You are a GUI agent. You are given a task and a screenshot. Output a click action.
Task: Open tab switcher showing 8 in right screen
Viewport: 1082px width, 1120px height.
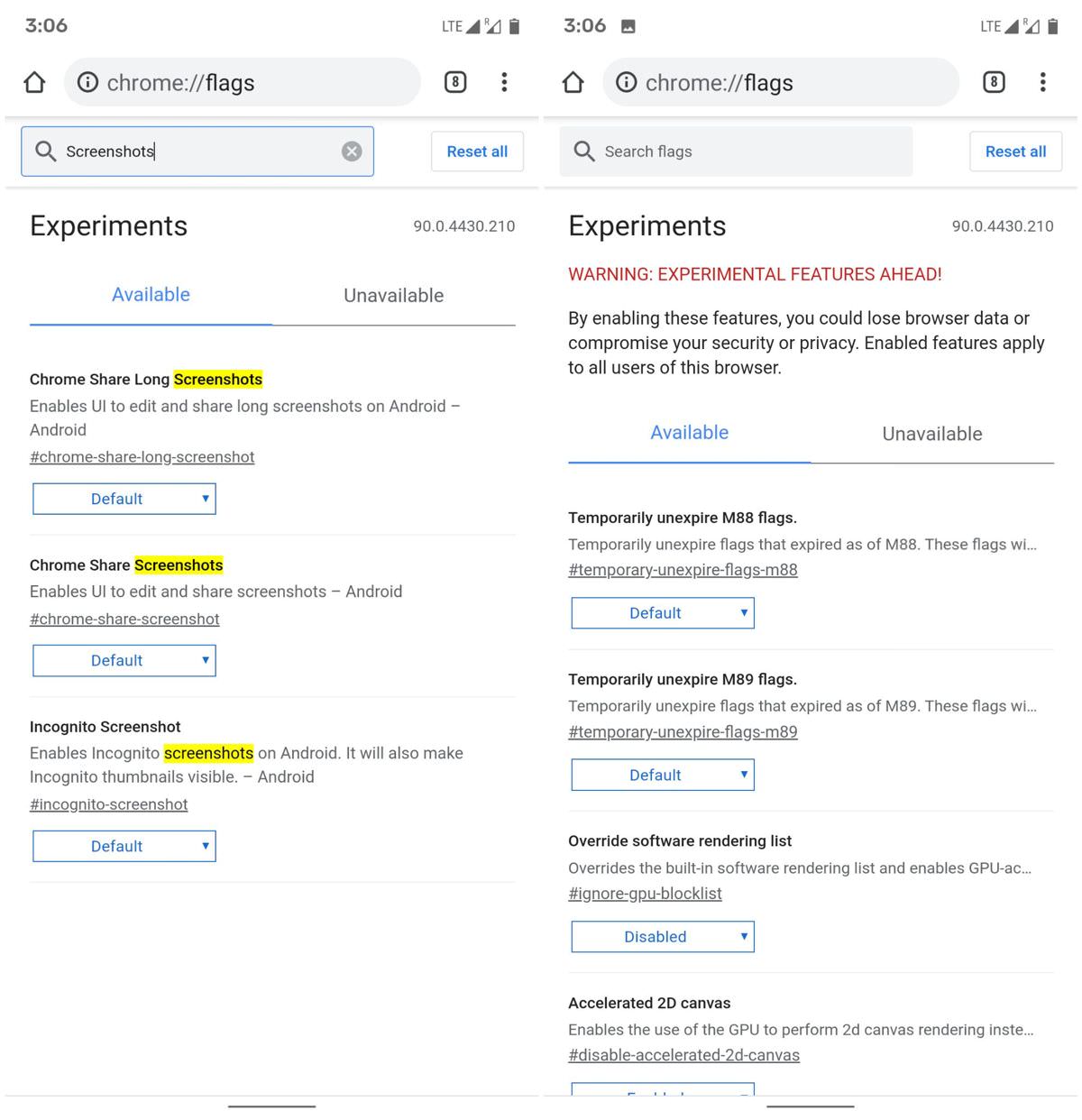coord(994,83)
